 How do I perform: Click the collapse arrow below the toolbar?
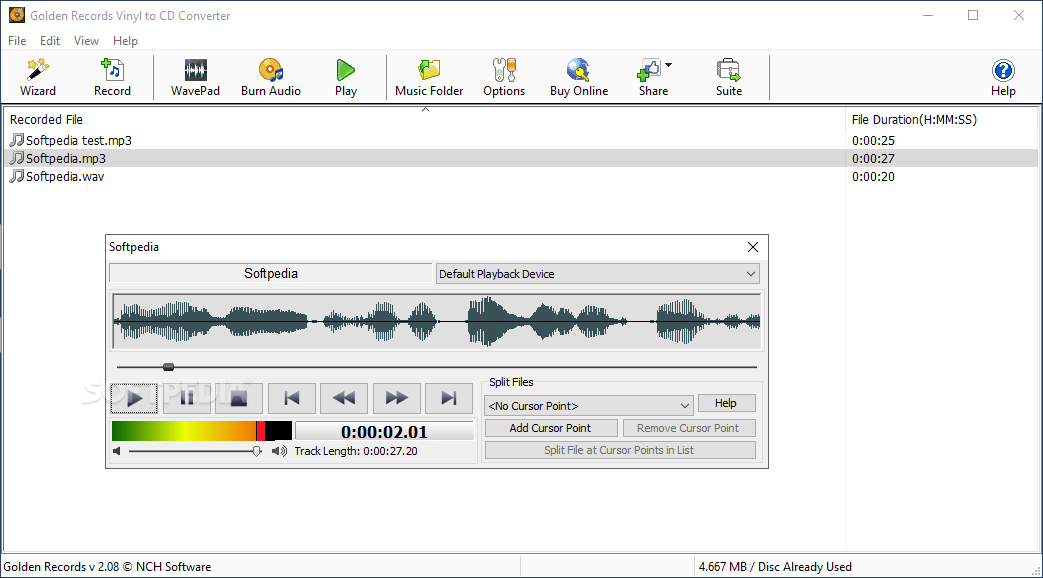pyautogui.click(x=426, y=109)
